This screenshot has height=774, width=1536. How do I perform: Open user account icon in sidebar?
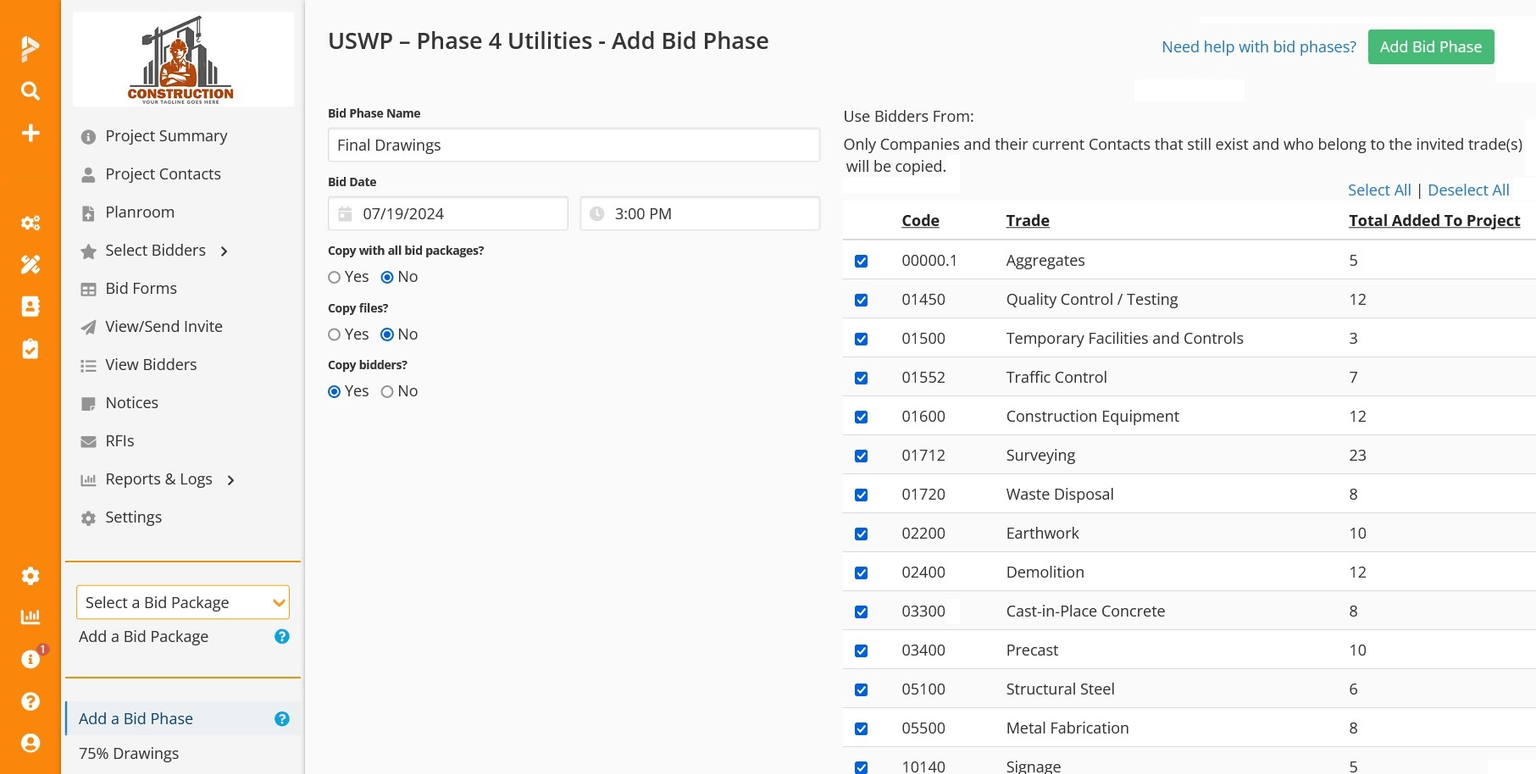coord(30,743)
